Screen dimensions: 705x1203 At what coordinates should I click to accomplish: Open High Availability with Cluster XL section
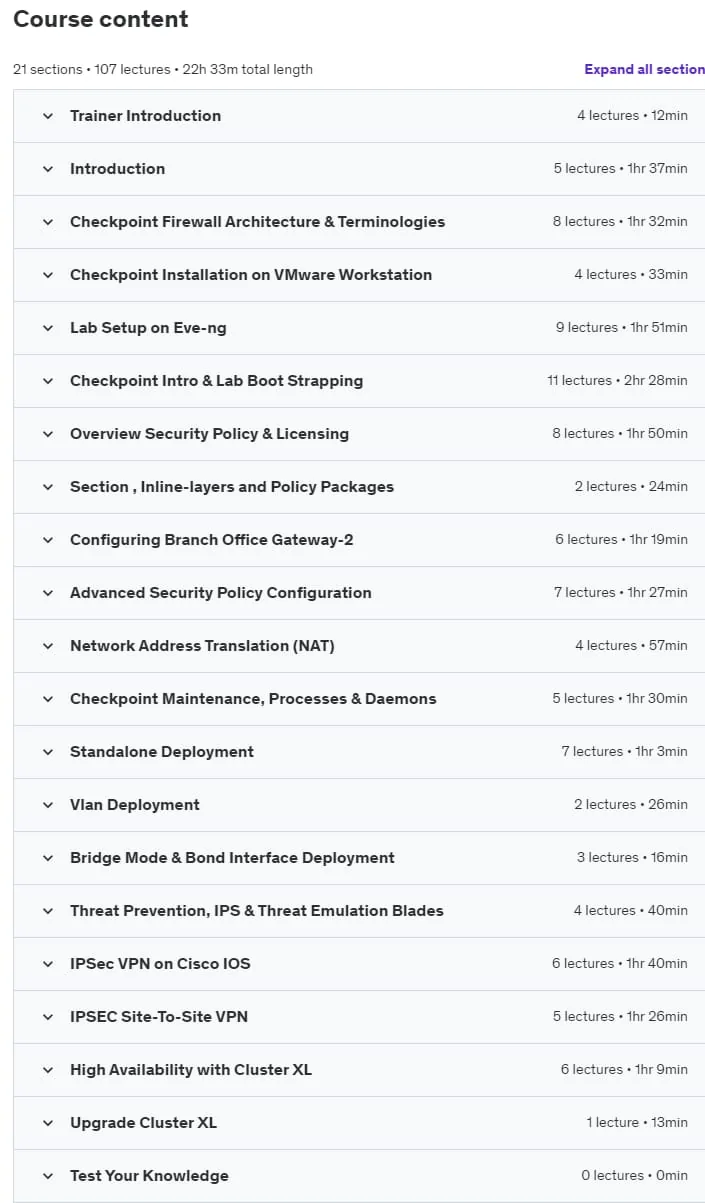[359, 1070]
